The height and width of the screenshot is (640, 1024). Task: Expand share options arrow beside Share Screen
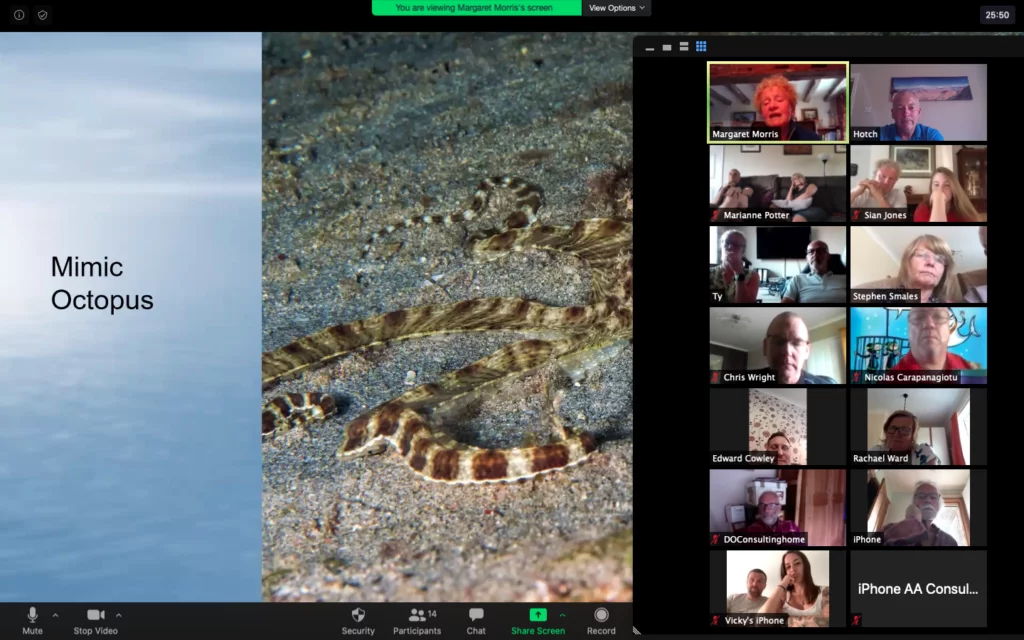pos(562,615)
